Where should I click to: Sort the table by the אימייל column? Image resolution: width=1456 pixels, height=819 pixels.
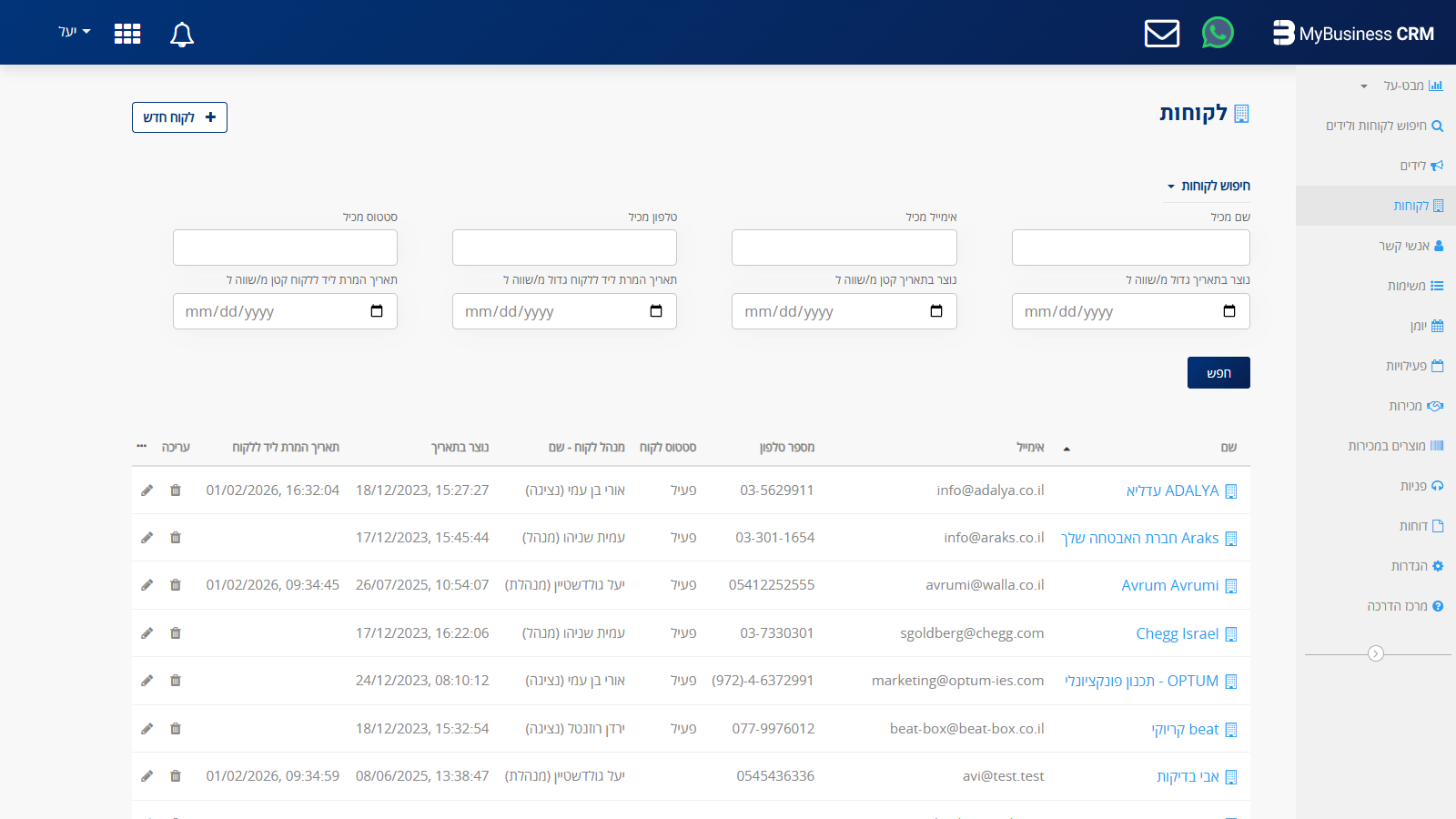1030,448
